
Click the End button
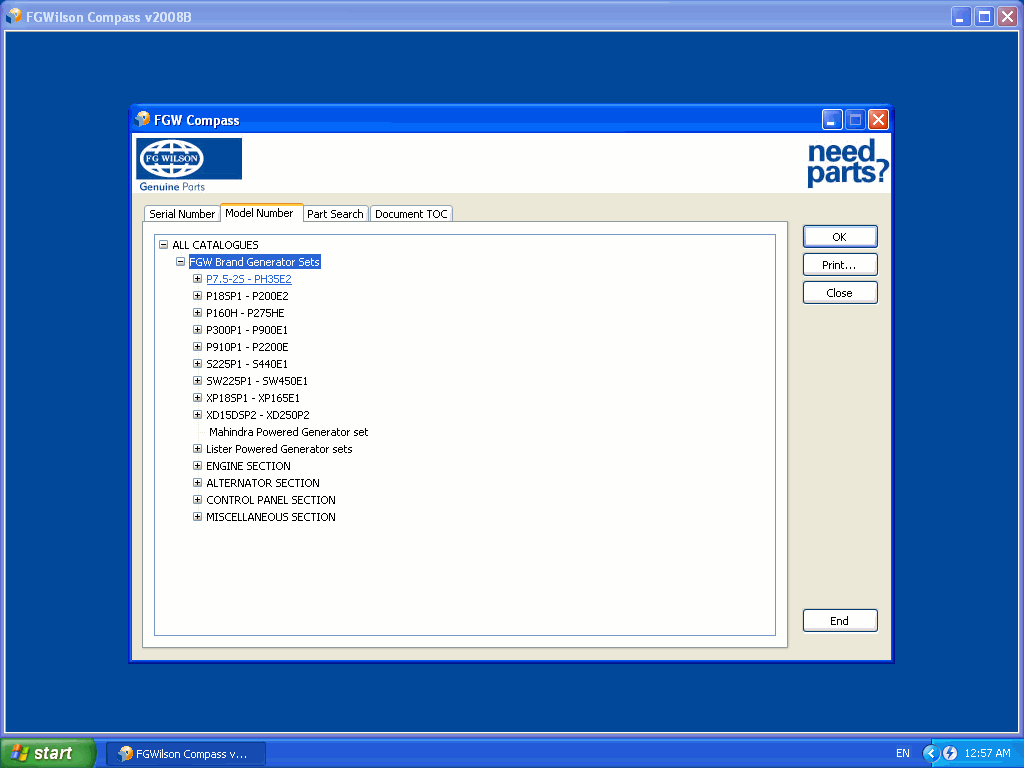coord(839,621)
